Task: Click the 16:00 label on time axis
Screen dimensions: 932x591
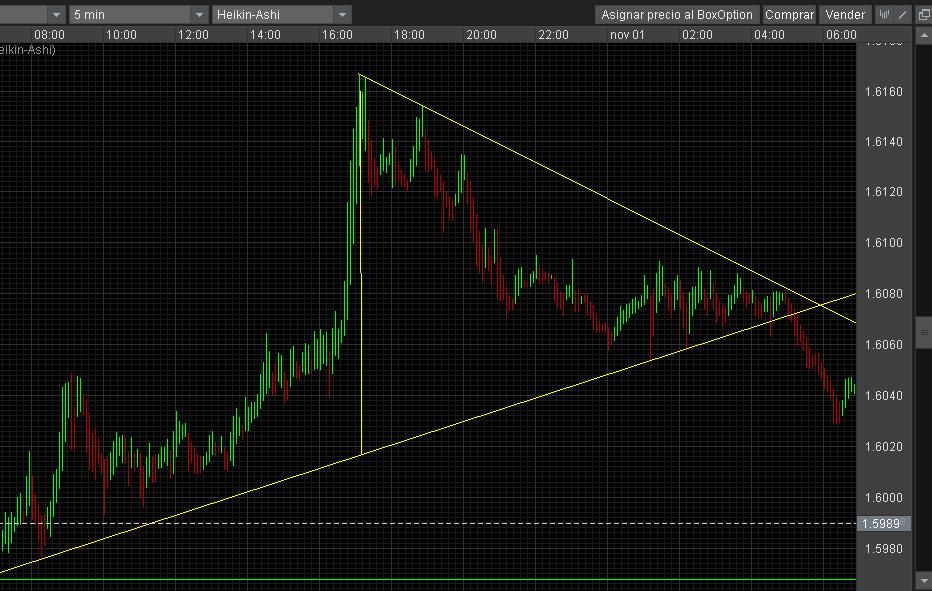Action: click(337, 34)
